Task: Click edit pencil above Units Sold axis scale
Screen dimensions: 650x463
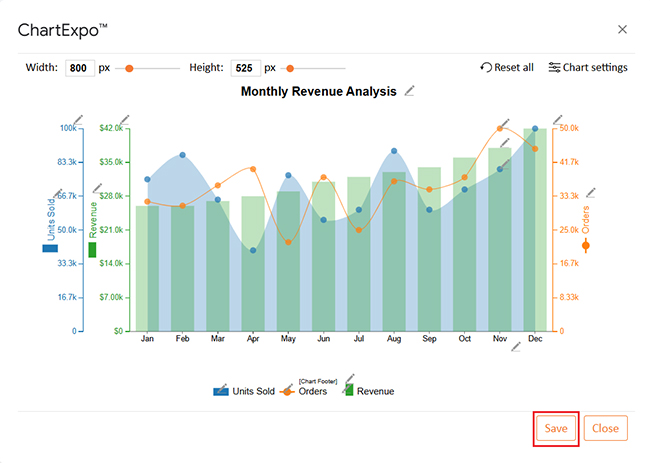Action: pos(78,118)
